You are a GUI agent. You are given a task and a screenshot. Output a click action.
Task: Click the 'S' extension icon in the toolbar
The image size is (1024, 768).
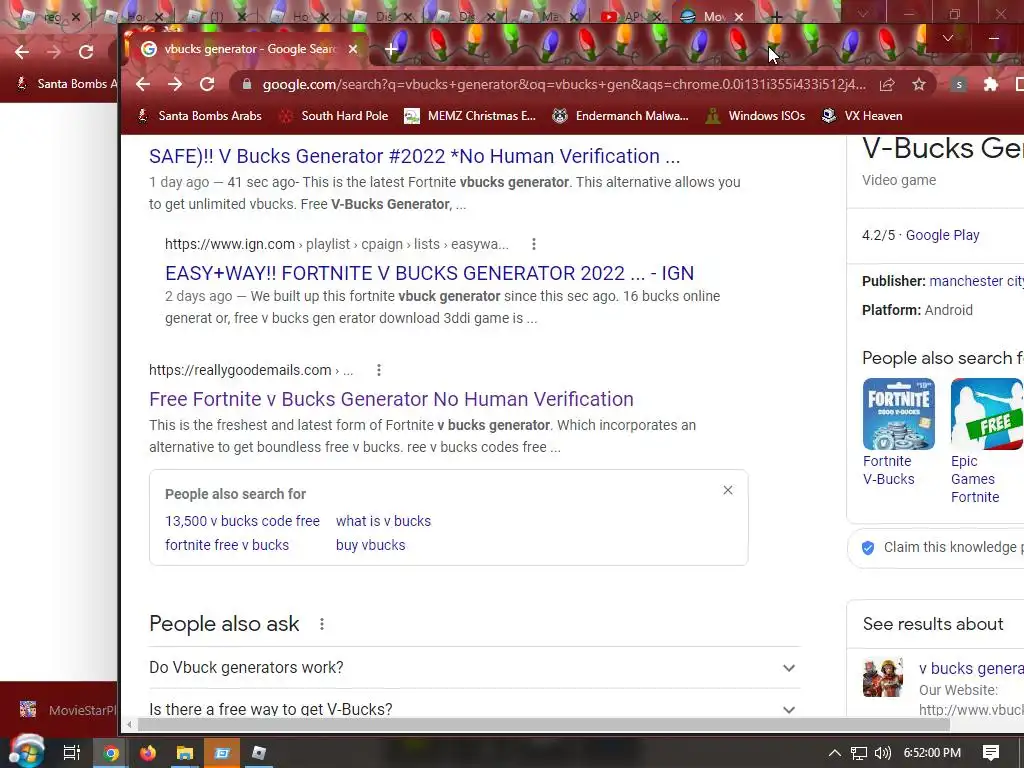tap(958, 84)
